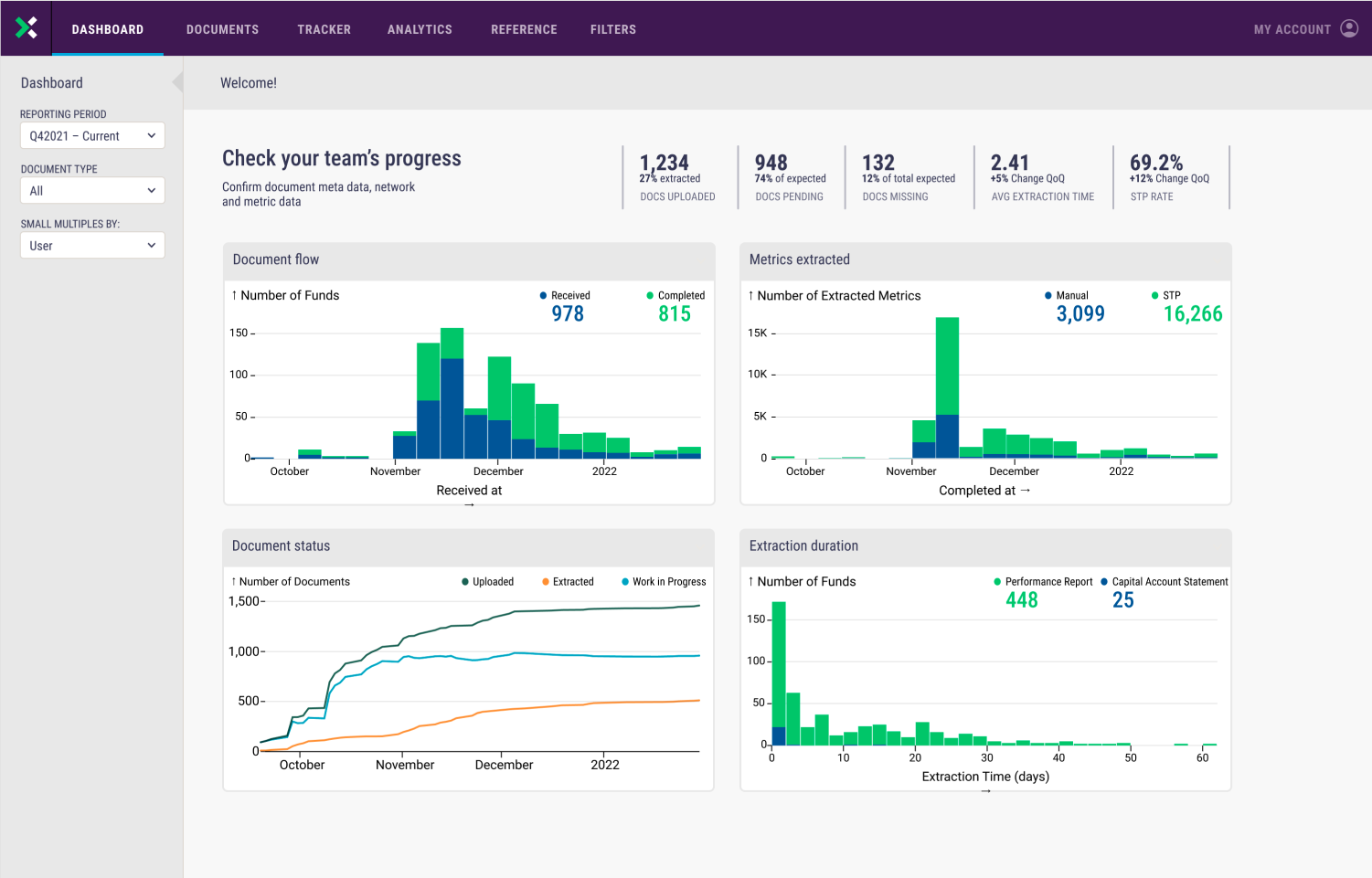The height and width of the screenshot is (878, 1372).
Task: Click the Capital Account Statement legend dot
Action: (1103, 581)
